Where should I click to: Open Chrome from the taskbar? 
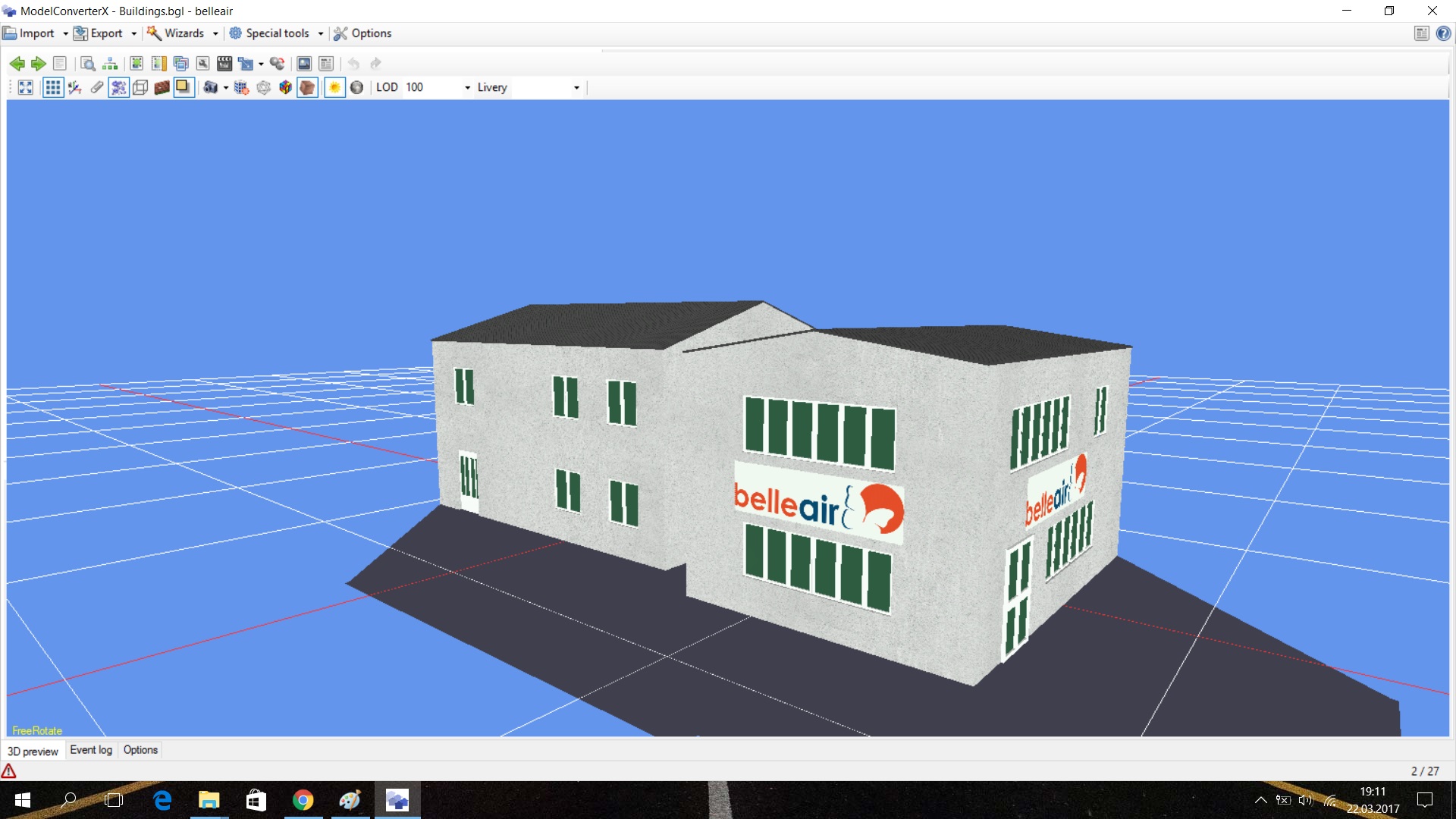click(x=303, y=800)
